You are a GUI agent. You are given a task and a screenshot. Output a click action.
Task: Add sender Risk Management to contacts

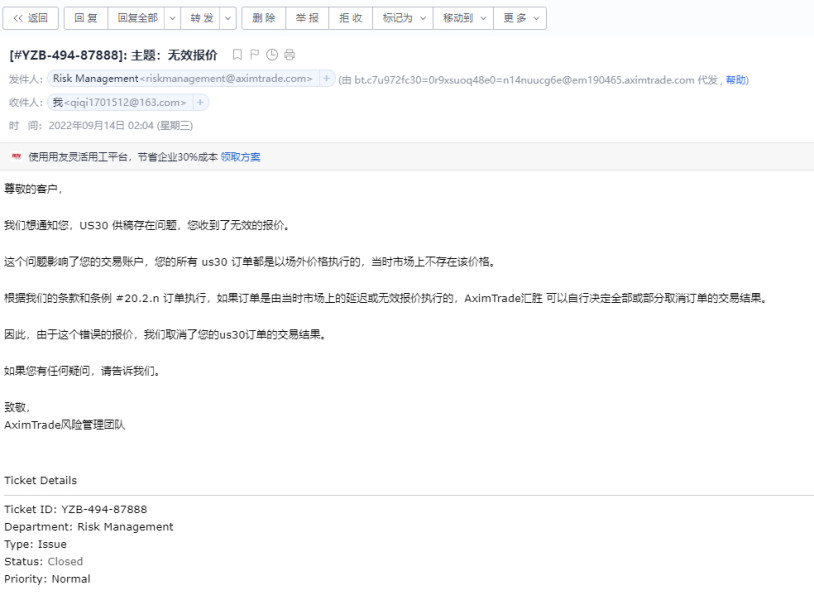(327, 78)
